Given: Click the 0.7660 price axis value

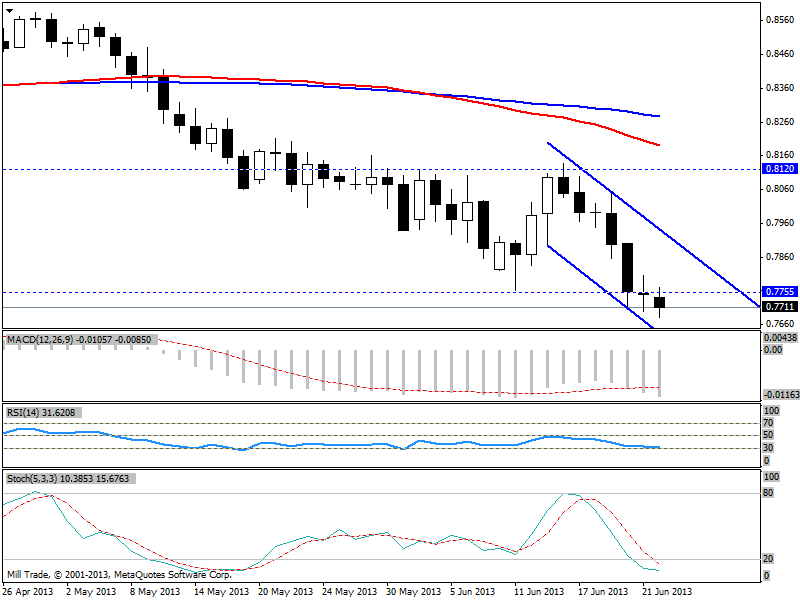Looking at the screenshot, I should coord(780,324).
